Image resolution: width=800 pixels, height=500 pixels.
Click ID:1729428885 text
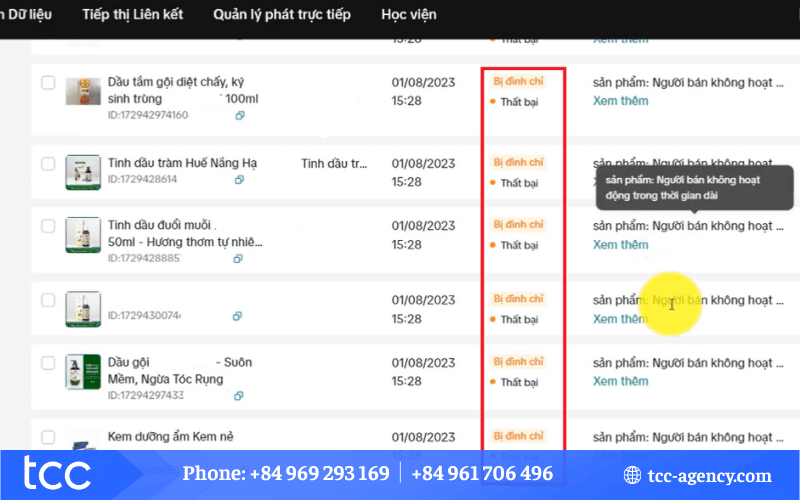tap(144, 258)
